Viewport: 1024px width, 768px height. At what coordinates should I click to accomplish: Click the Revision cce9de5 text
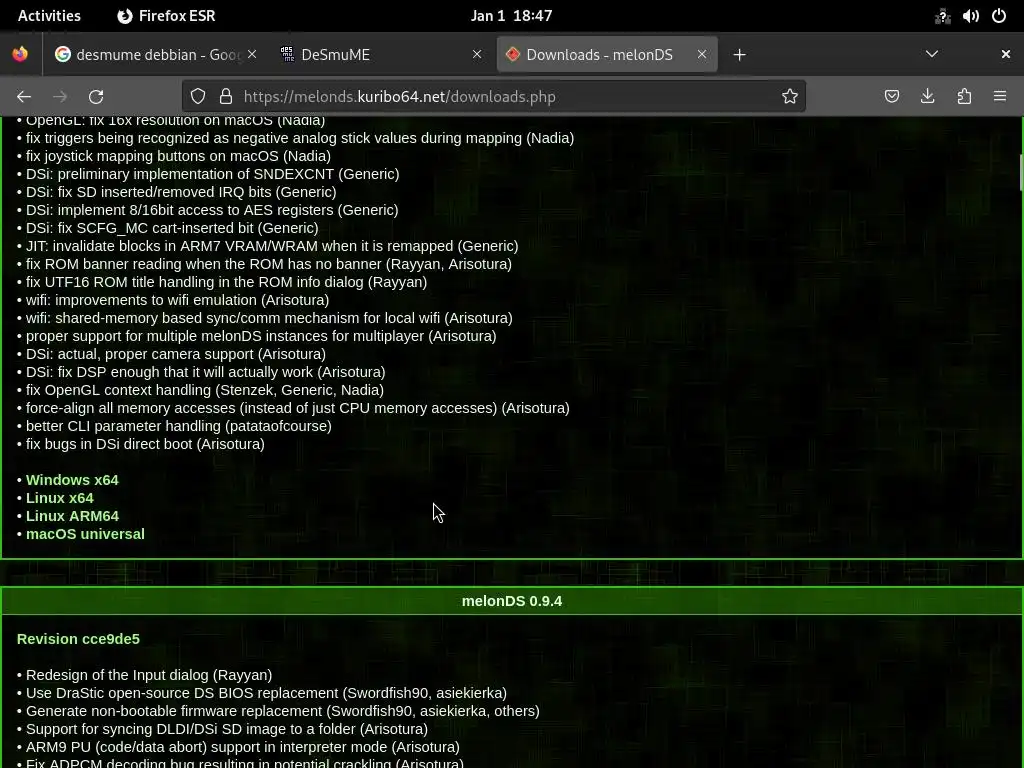click(78, 639)
